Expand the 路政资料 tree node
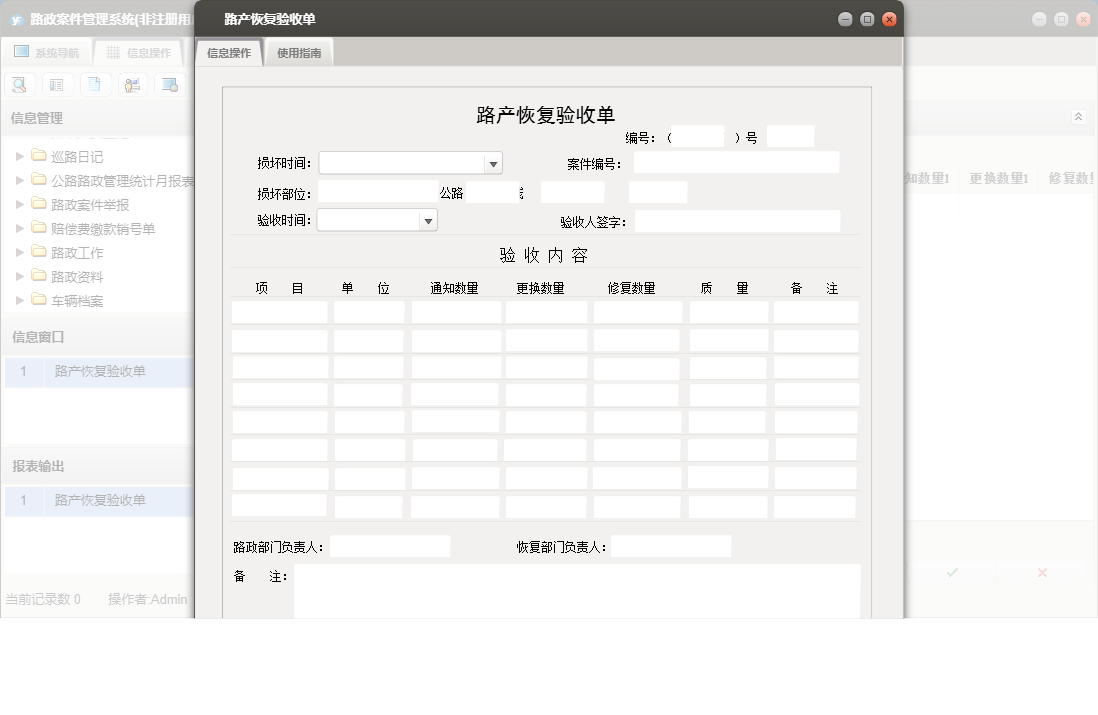 [x=20, y=276]
